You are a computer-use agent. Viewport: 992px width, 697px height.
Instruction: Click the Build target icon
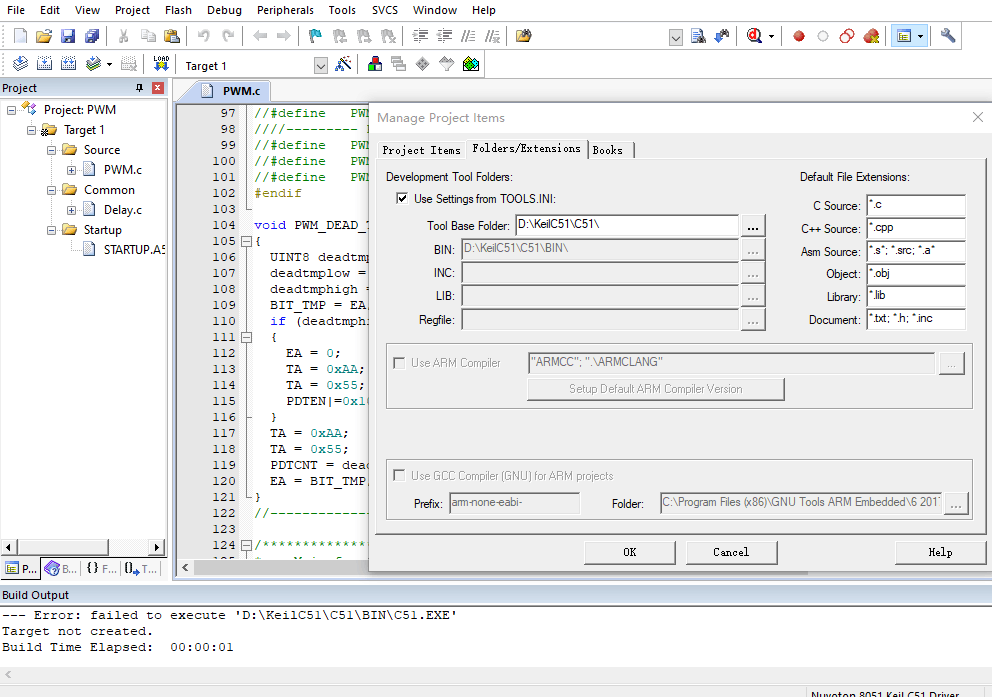pyautogui.click(x=44, y=64)
